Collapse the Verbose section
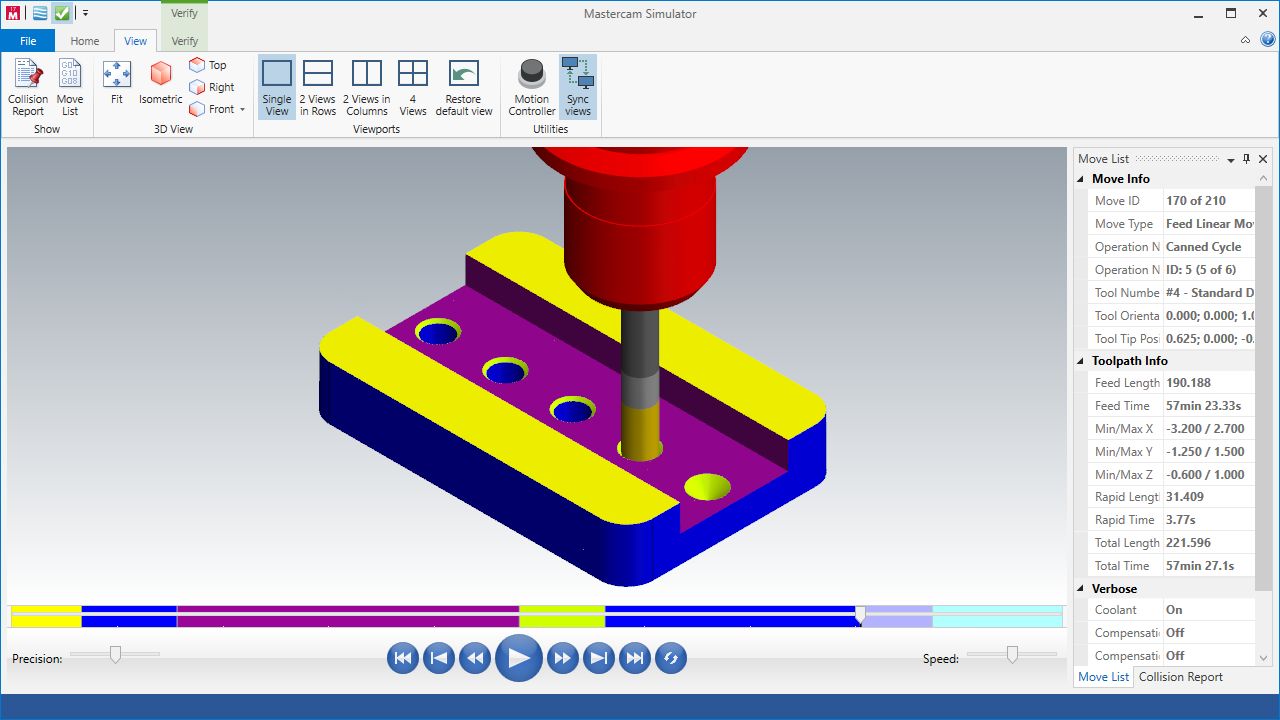The width and height of the screenshot is (1280, 720). pyautogui.click(x=1081, y=589)
